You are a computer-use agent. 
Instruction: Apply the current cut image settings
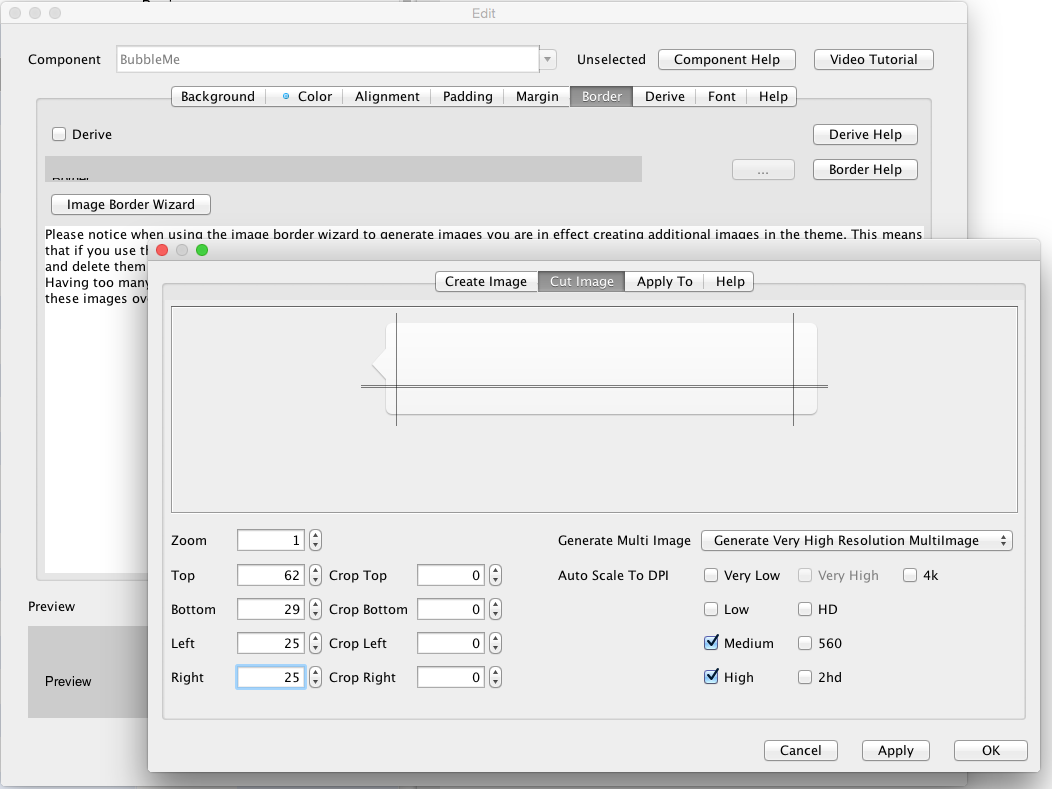(x=895, y=750)
